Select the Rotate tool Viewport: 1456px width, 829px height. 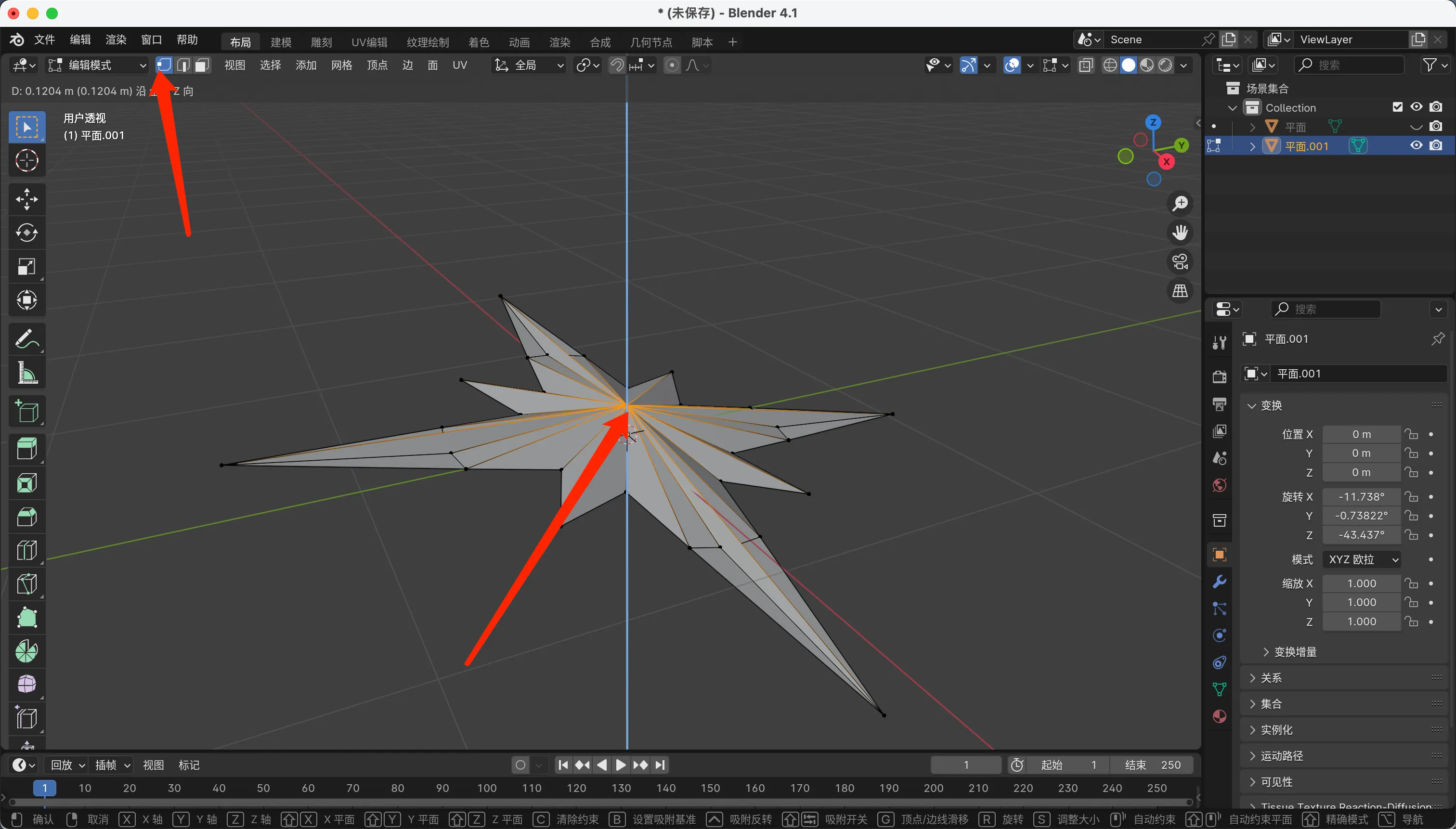coord(27,233)
